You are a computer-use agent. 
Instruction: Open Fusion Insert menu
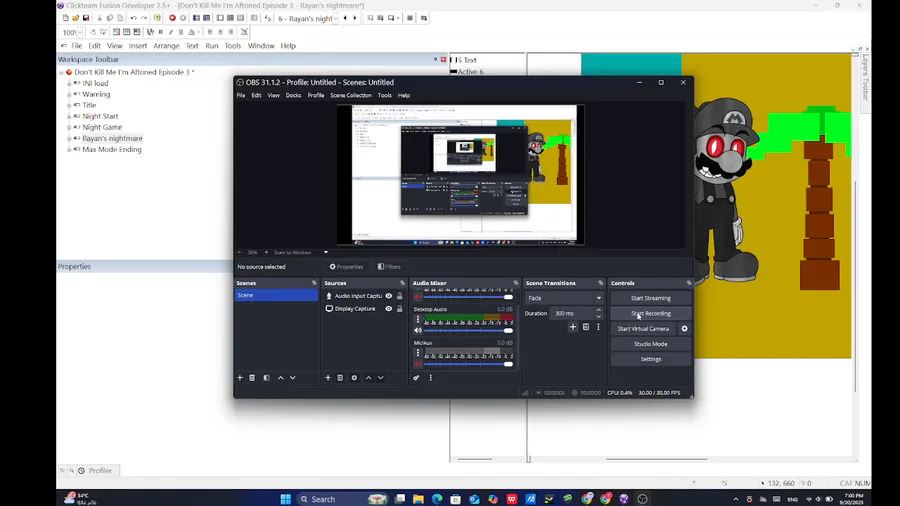(138, 46)
